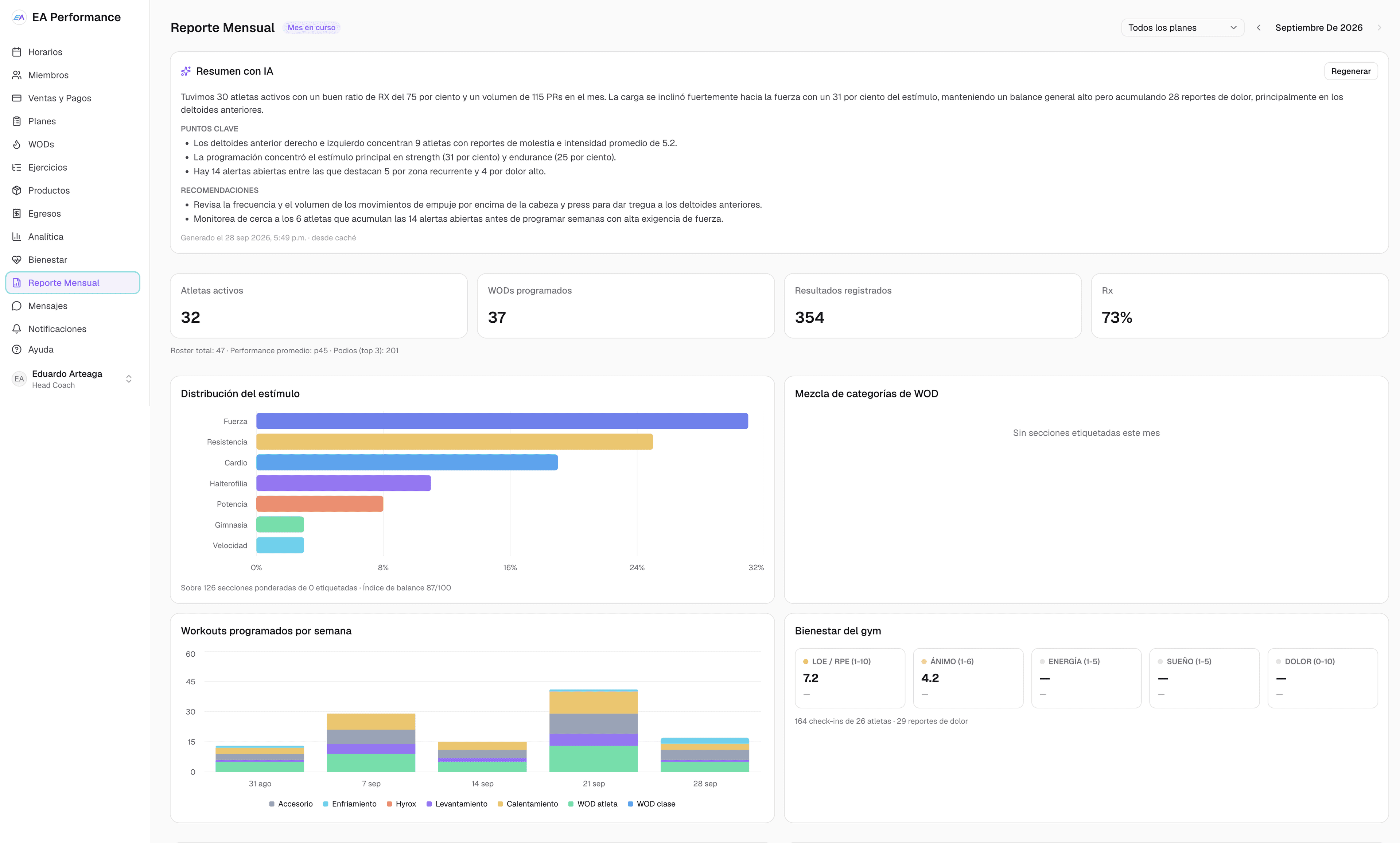
Task: Click the Reporte Mensual document icon
Action: coord(16,283)
